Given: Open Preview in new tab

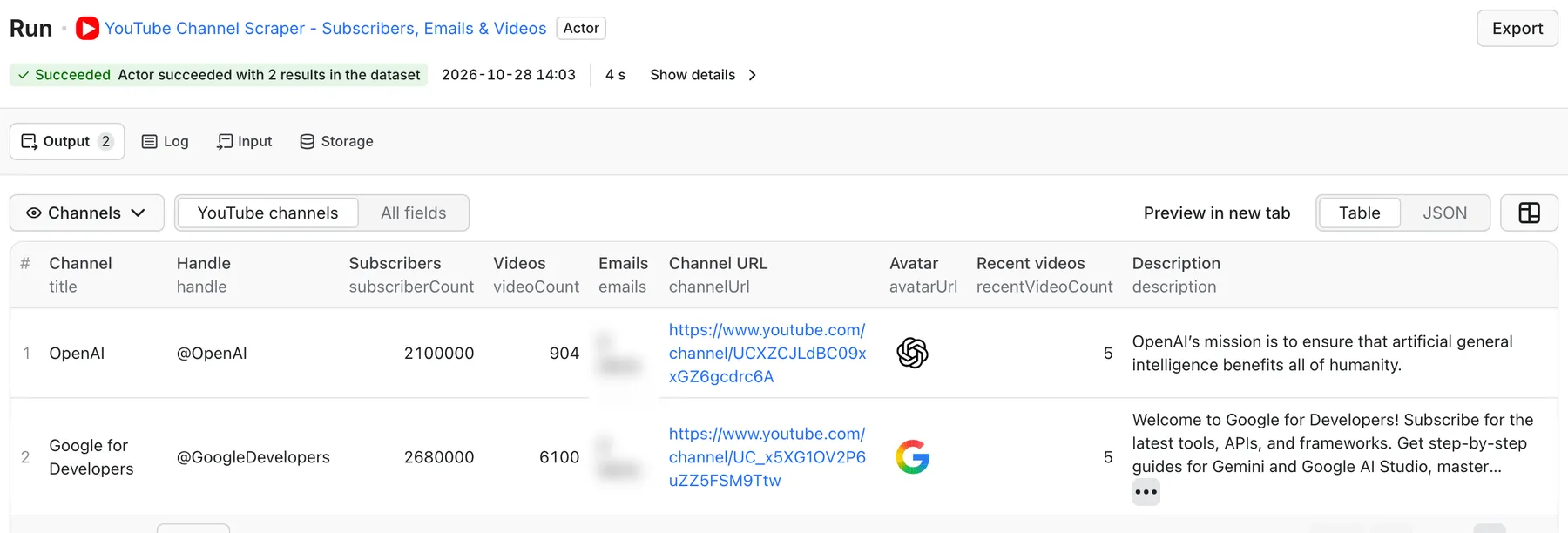Looking at the screenshot, I should tap(1216, 213).
